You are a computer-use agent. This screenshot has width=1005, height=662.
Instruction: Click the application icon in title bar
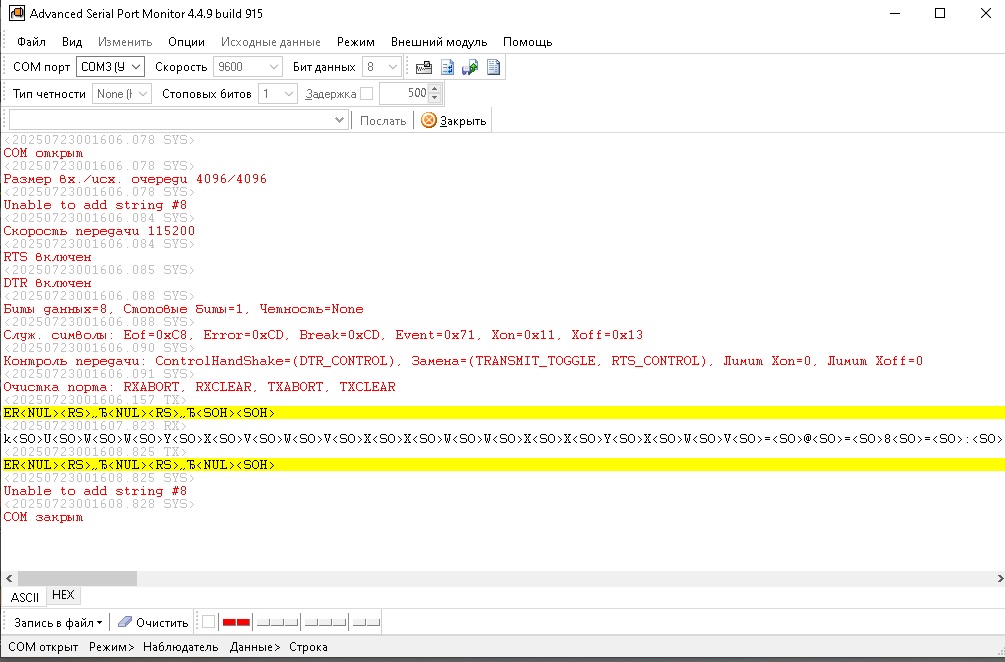(x=16, y=14)
